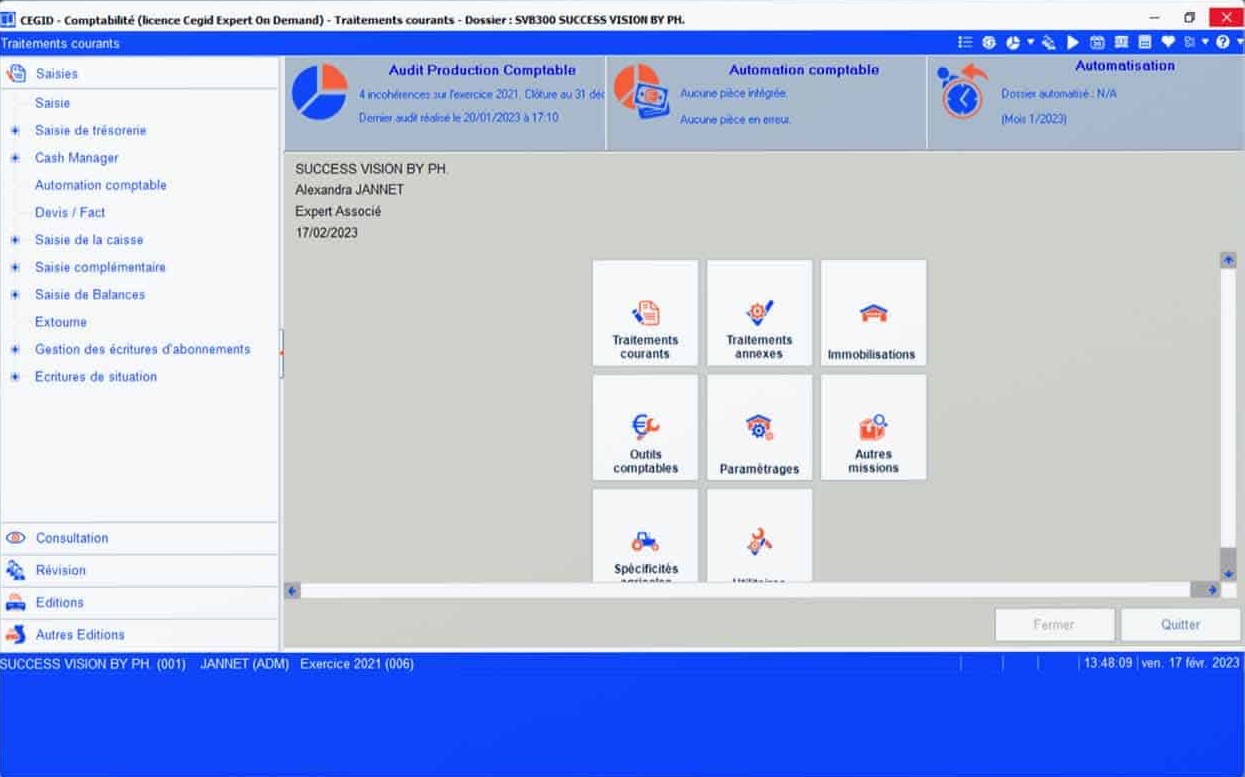1245x777 pixels.
Task: Click the Audit Production Comptable heading
Action: 482,70
